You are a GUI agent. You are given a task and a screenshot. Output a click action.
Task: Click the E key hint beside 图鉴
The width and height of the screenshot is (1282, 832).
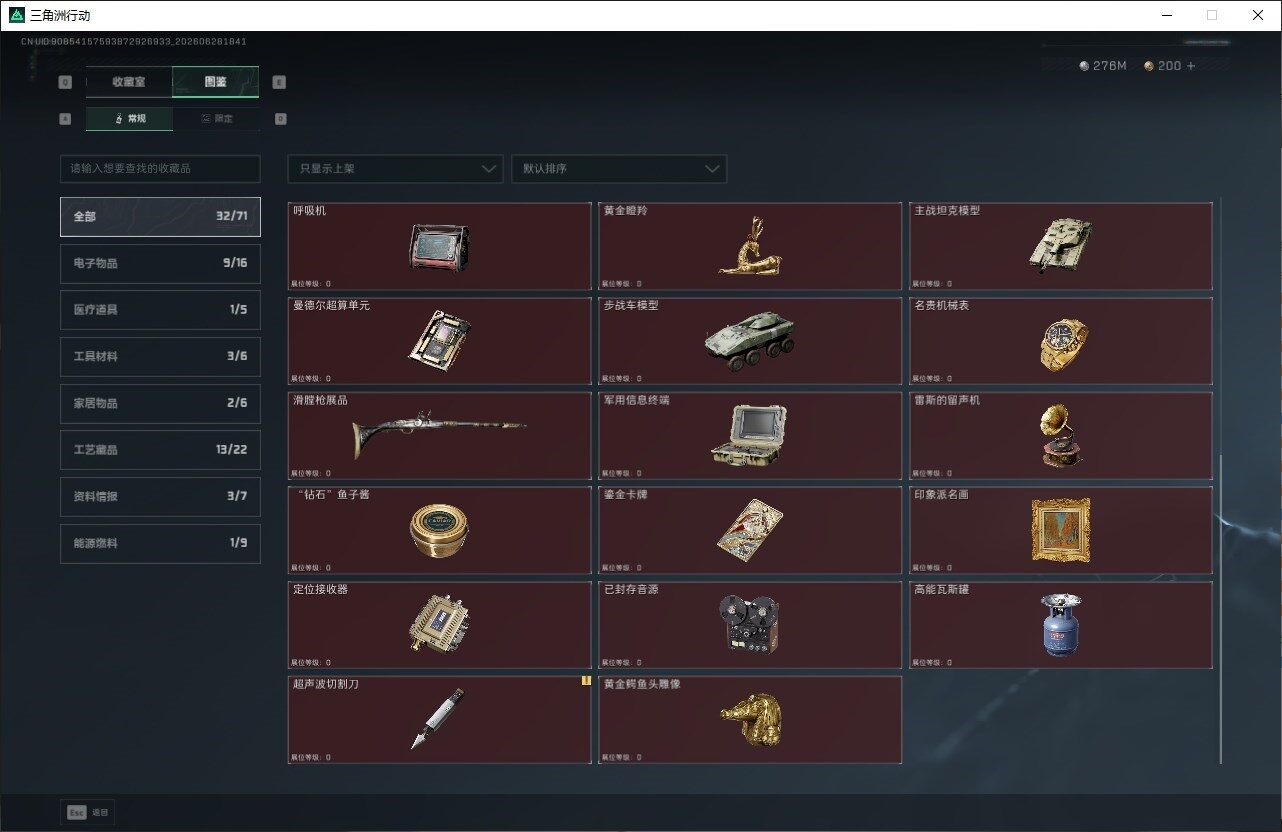(279, 82)
